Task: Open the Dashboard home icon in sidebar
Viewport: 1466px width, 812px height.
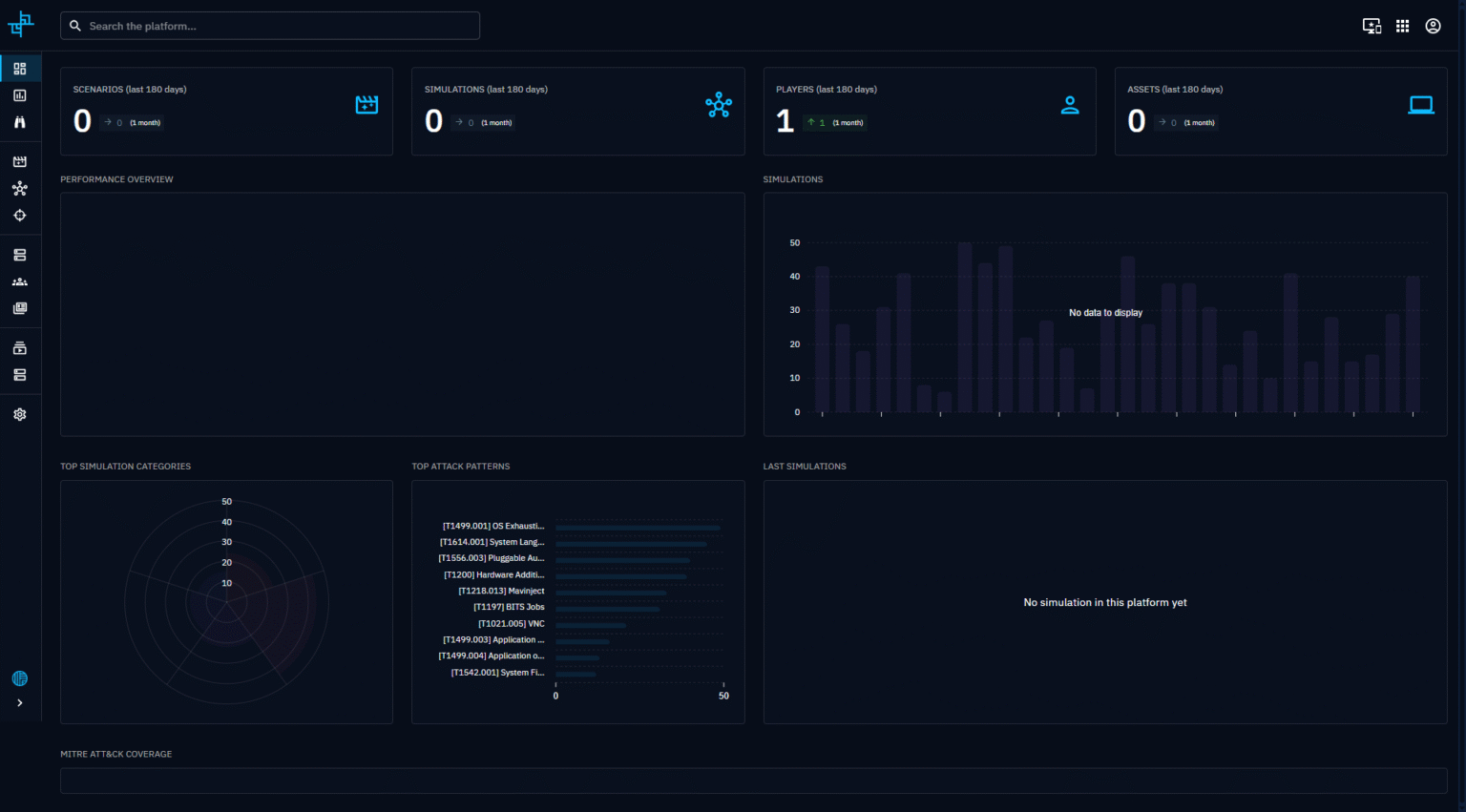Action: point(20,69)
